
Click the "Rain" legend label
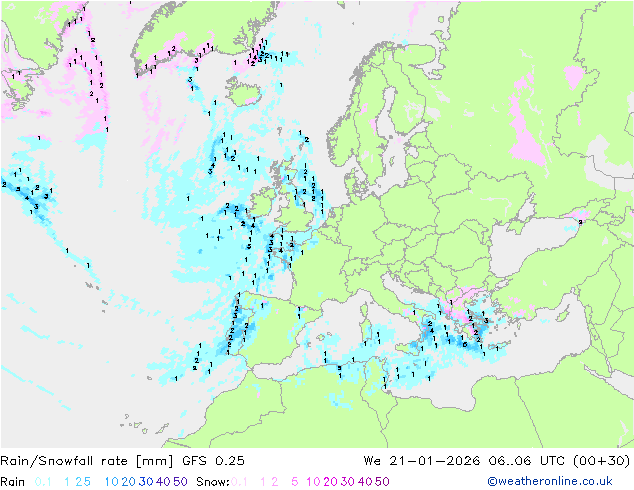point(13,482)
